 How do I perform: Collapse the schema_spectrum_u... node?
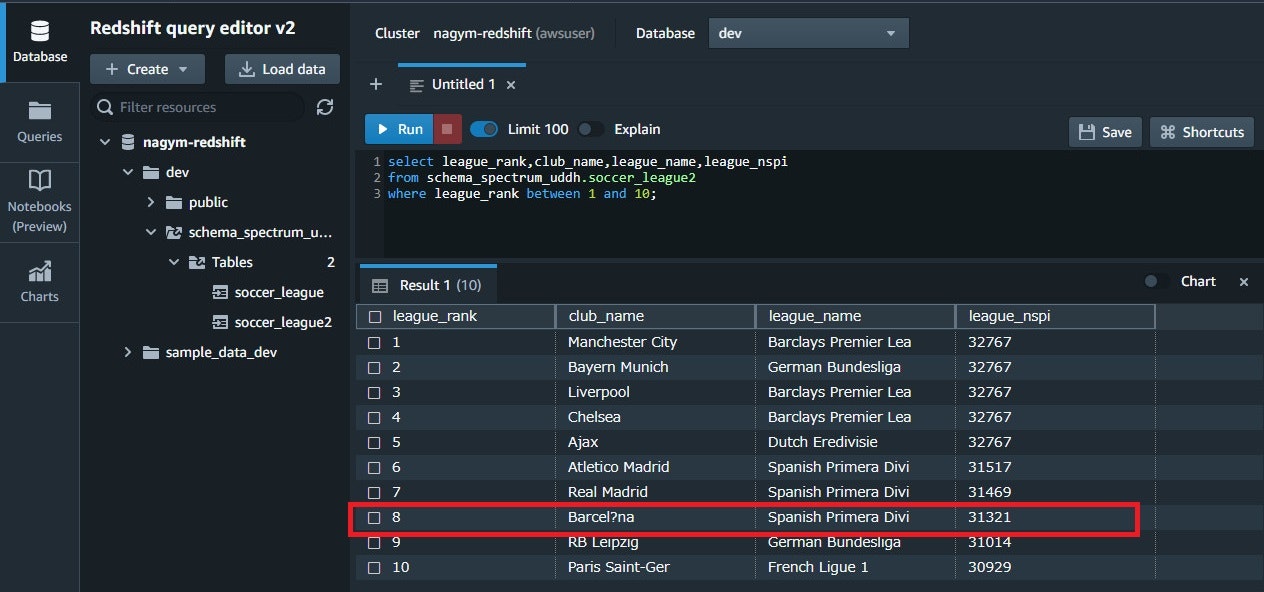151,232
